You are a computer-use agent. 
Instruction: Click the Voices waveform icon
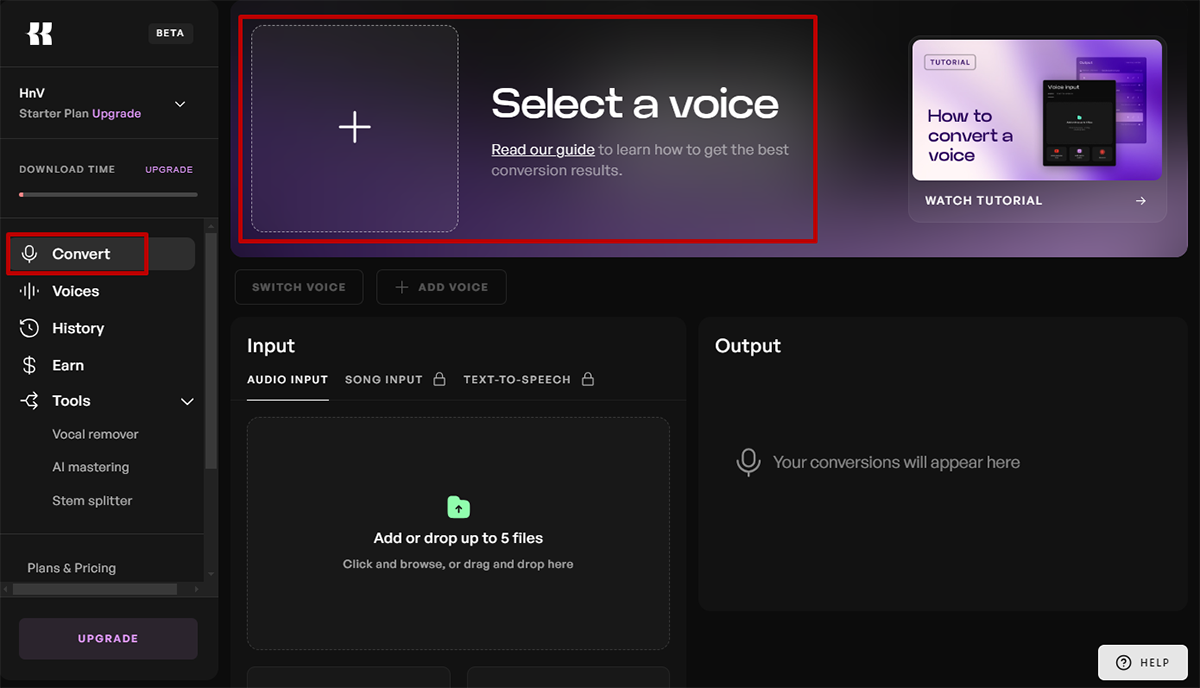pos(30,291)
